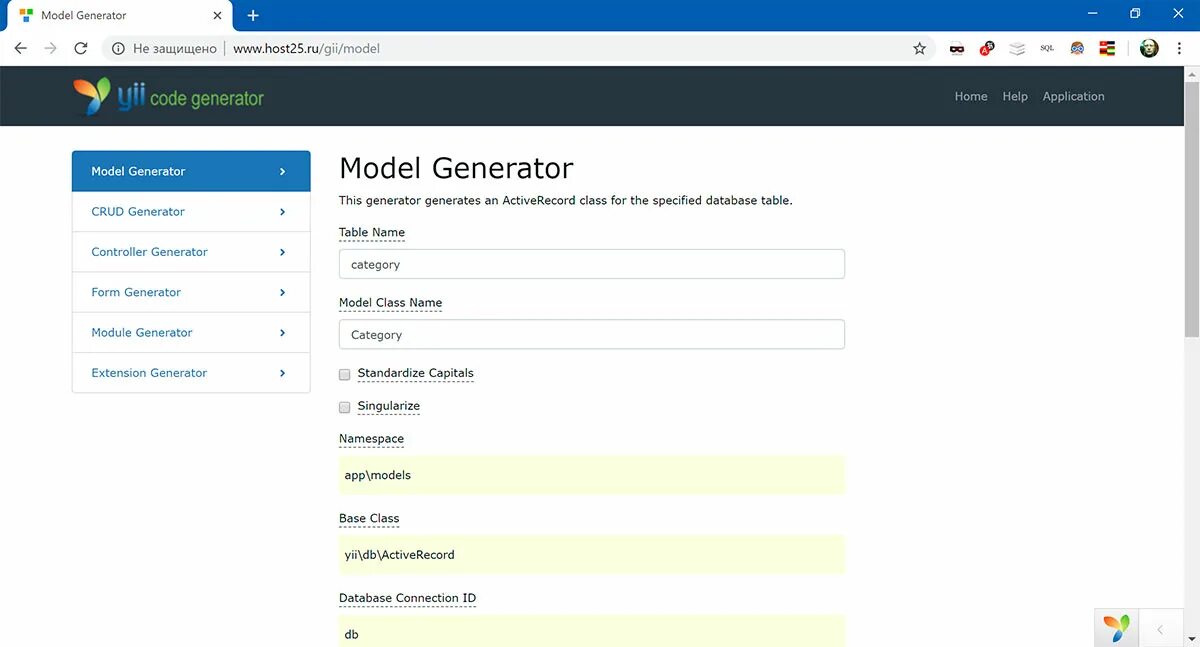Reload the page with the refresh icon
The width and height of the screenshot is (1200, 647).
tap(81, 48)
